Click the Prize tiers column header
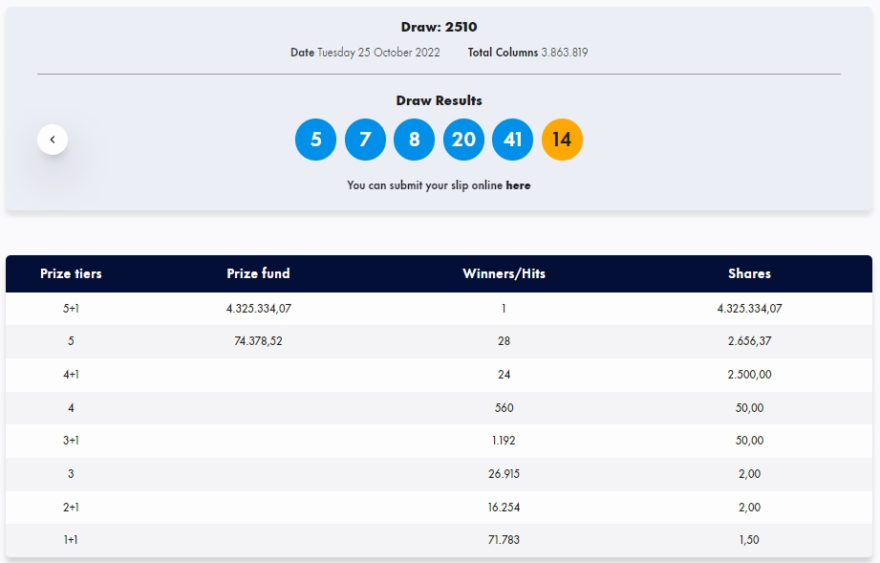This screenshot has width=880, height=563. 71,274
